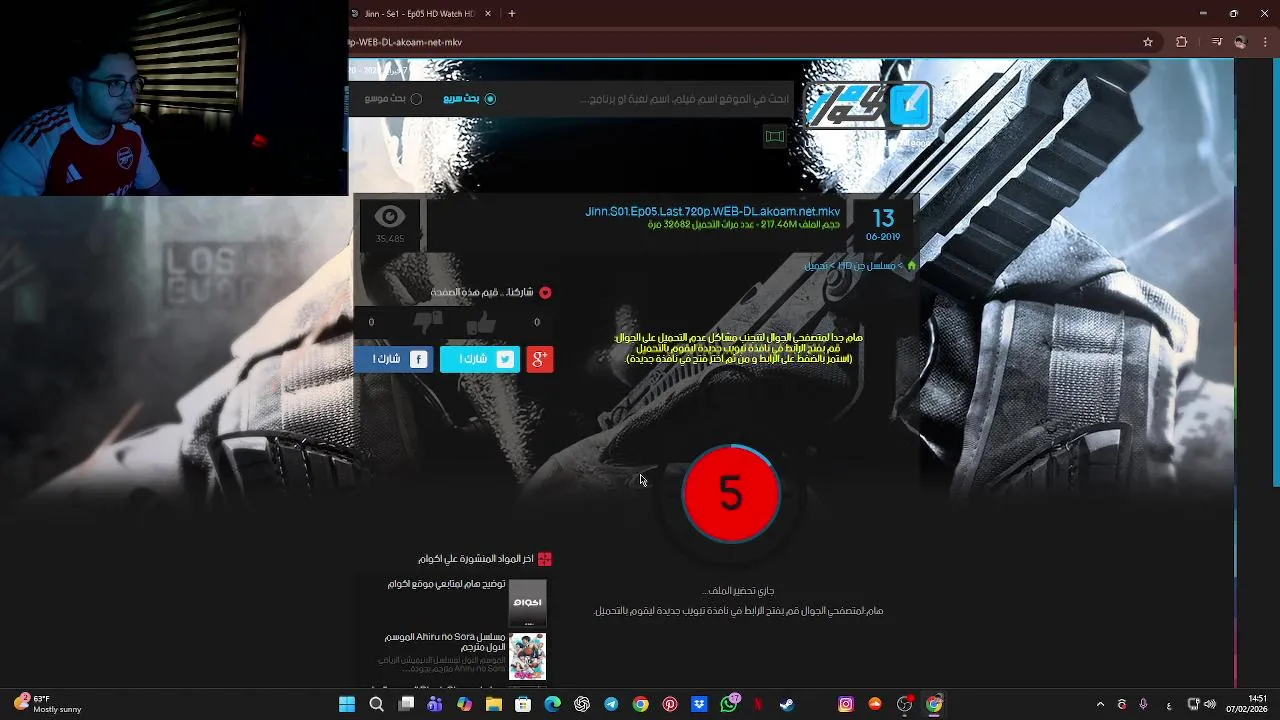Expand the system tray hidden icons
Image resolution: width=1280 pixels, height=720 pixels.
(x=1100, y=704)
